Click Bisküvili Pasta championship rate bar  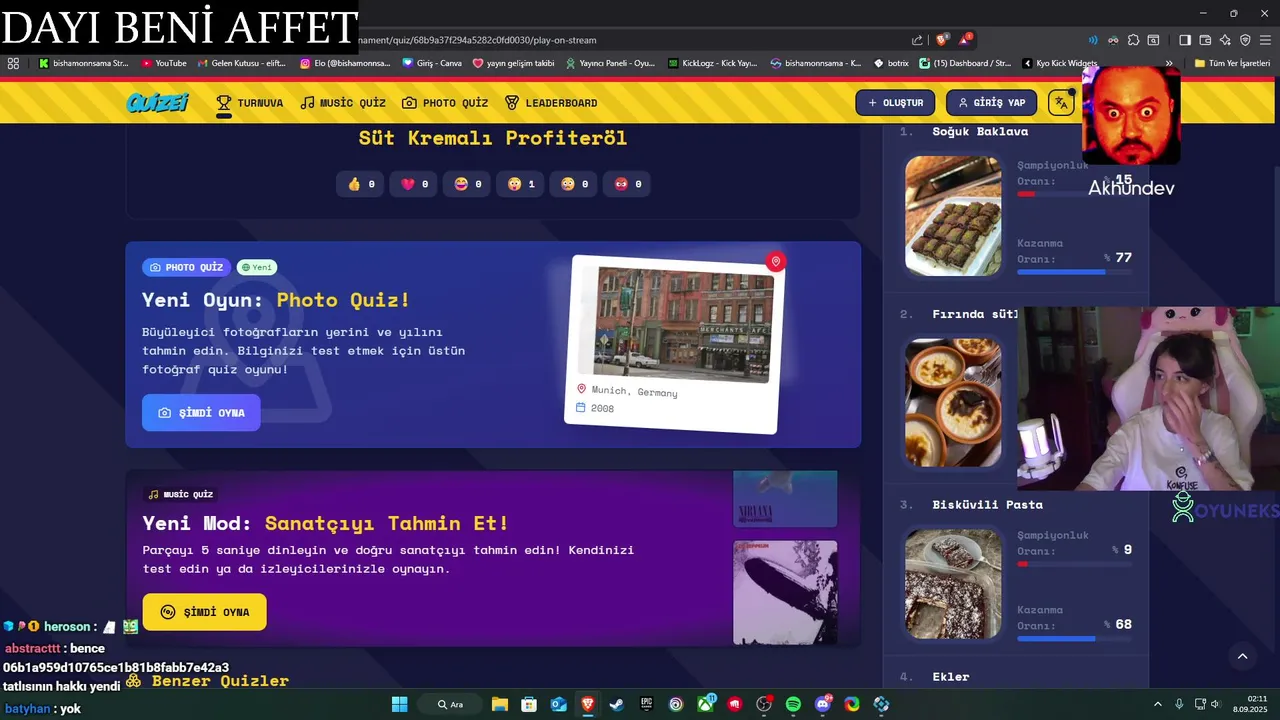1075,564
